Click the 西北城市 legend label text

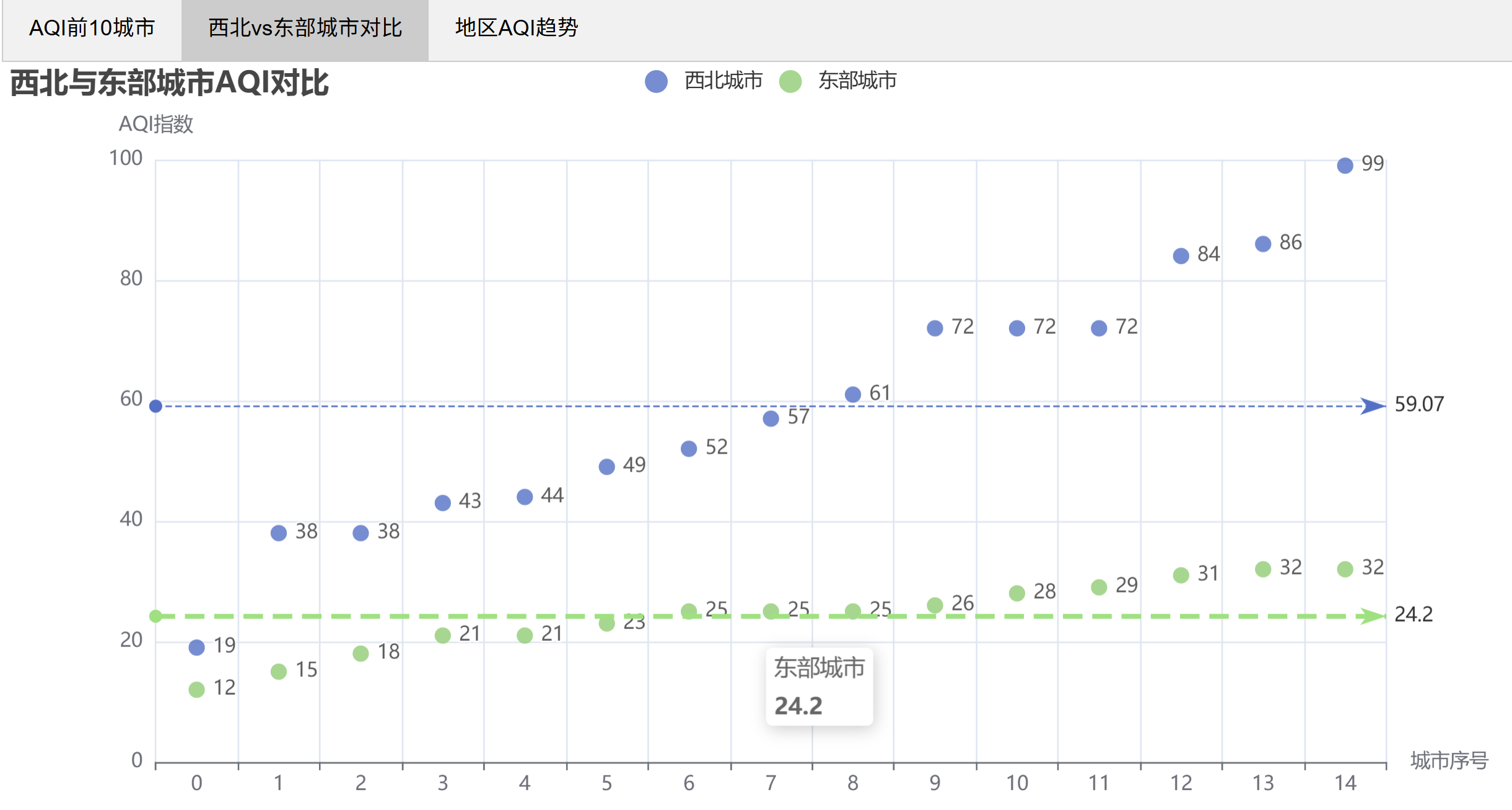tap(723, 81)
